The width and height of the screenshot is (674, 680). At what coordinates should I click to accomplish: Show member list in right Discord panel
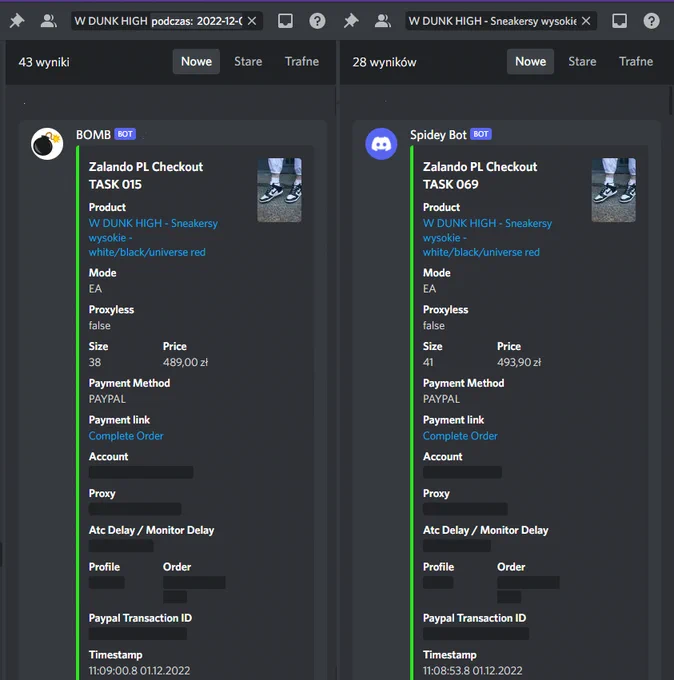(383, 21)
